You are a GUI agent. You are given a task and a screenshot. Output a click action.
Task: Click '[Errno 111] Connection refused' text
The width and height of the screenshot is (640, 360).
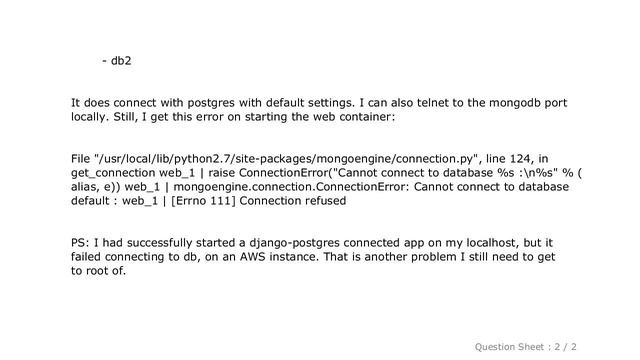tap(258, 201)
